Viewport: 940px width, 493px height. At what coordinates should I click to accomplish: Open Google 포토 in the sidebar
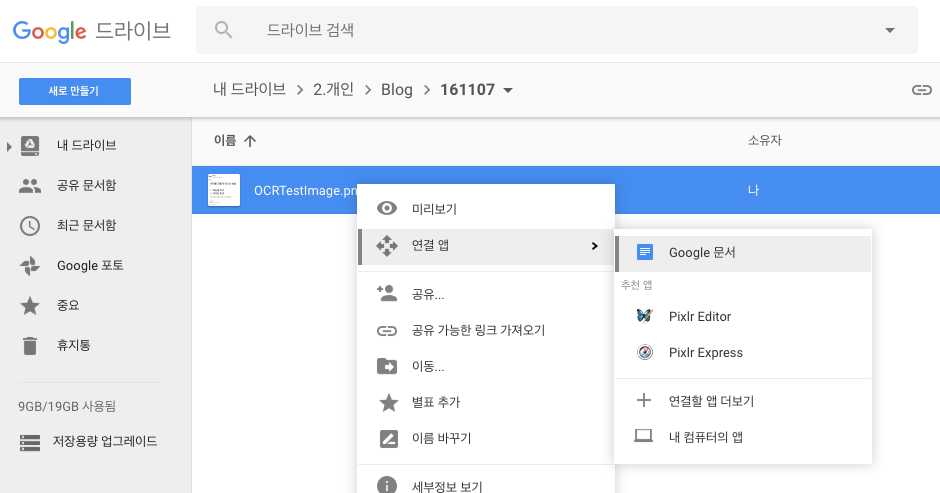pos(90,266)
